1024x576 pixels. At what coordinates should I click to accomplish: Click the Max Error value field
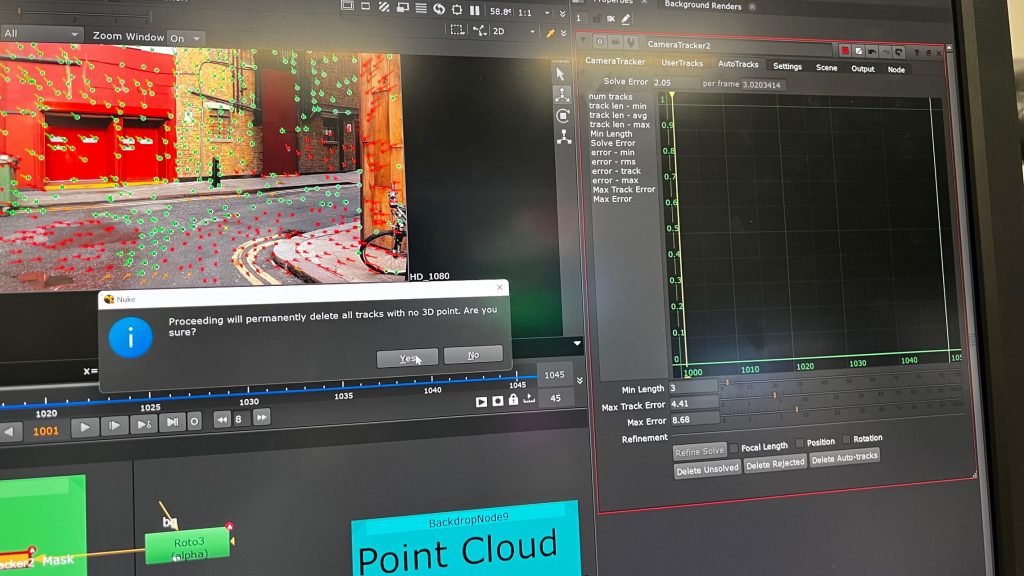(x=695, y=419)
